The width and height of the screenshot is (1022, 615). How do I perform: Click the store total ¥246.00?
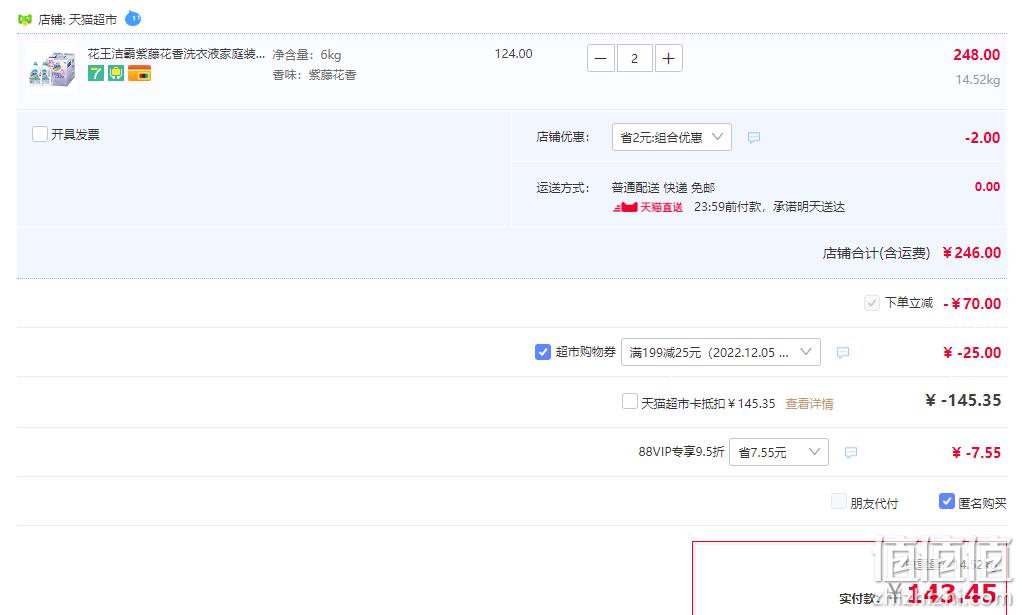click(x=972, y=253)
